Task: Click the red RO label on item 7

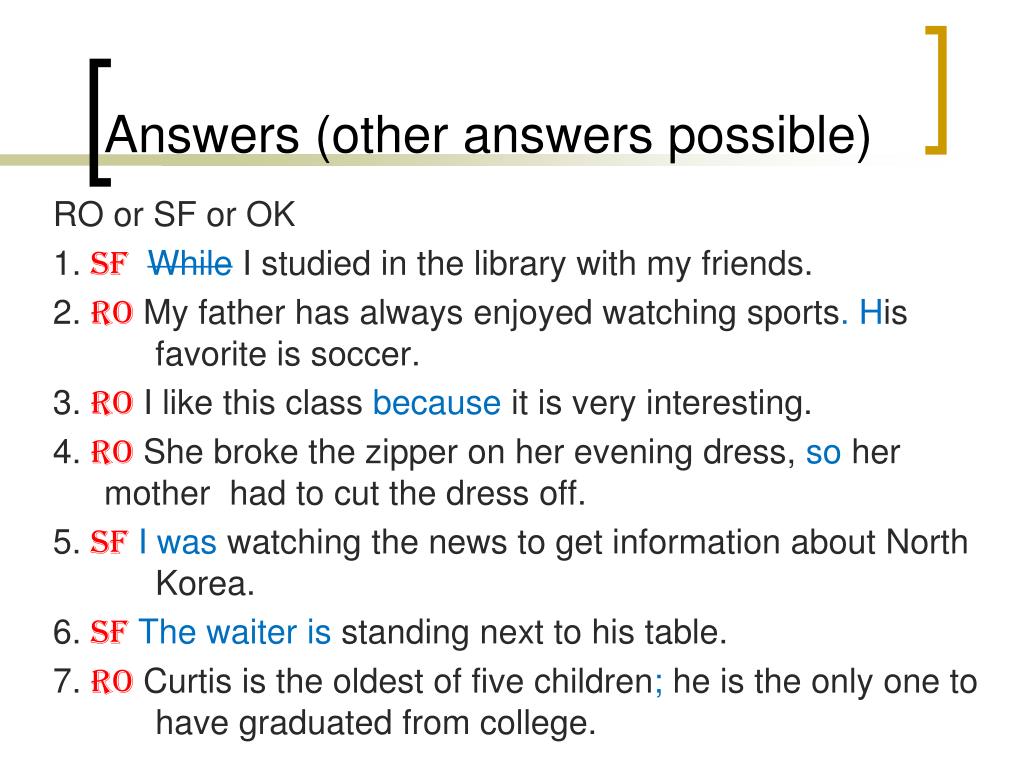Action: (112, 682)
